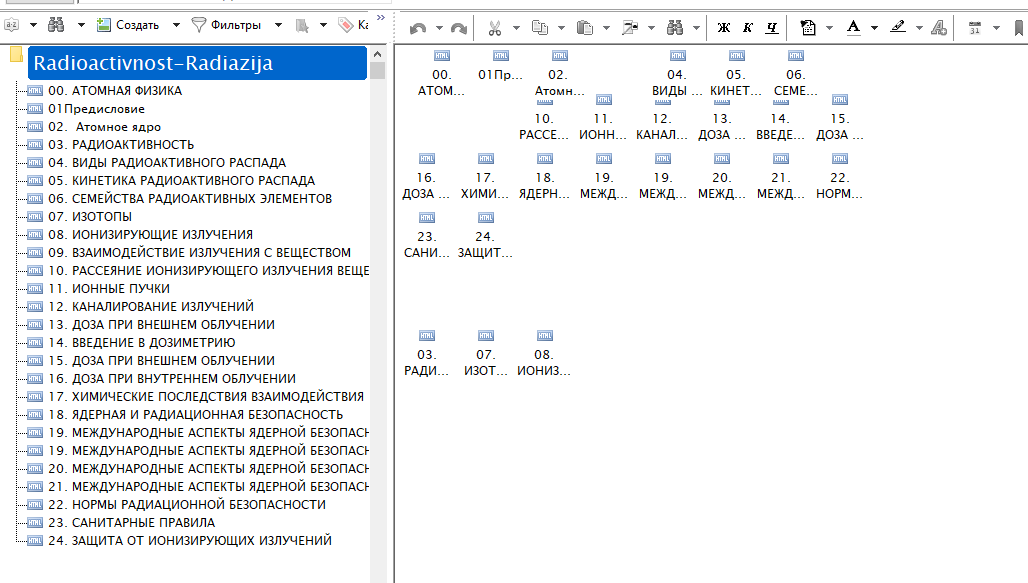Click the tree scrollbar up arrow
1028x583 pixels.
[x=377, y=54]
